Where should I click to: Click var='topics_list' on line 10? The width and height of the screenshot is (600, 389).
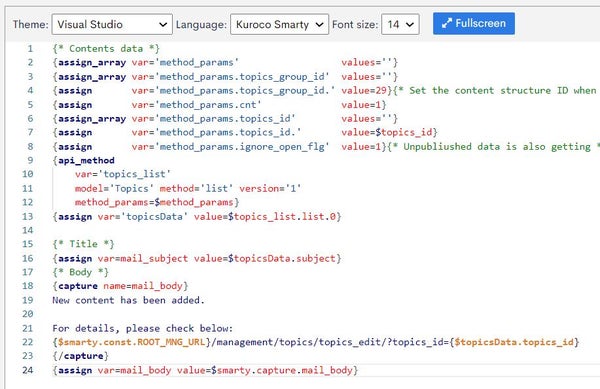122,174
